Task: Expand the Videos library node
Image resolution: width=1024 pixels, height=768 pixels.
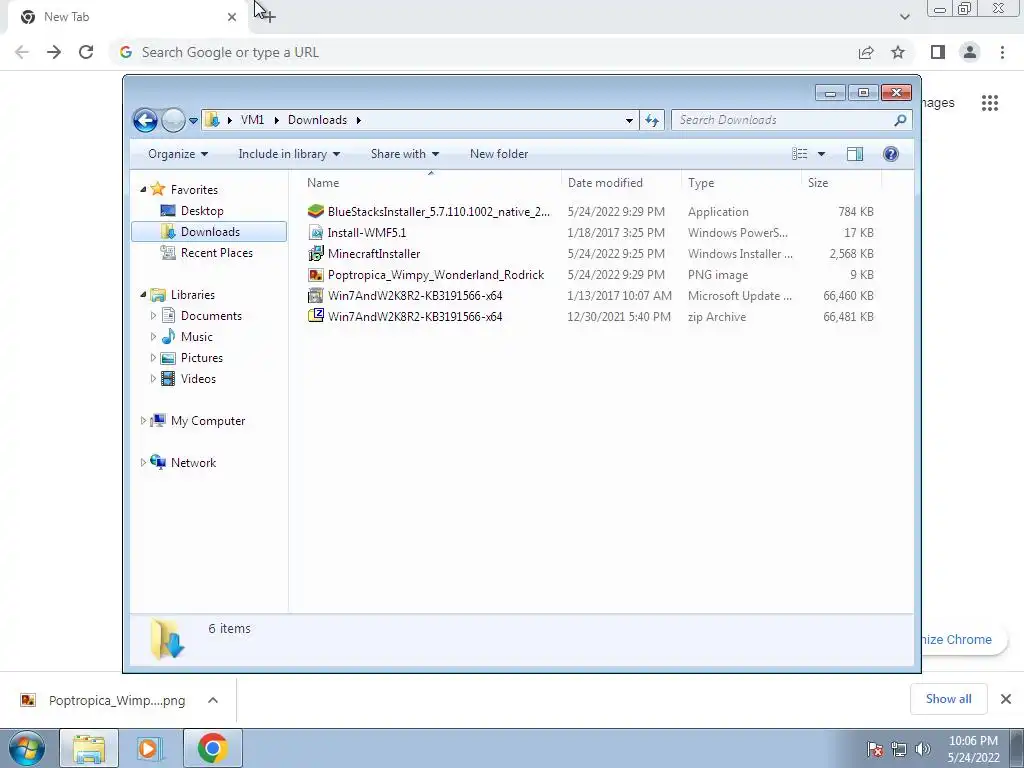Action: pos(153,379)
